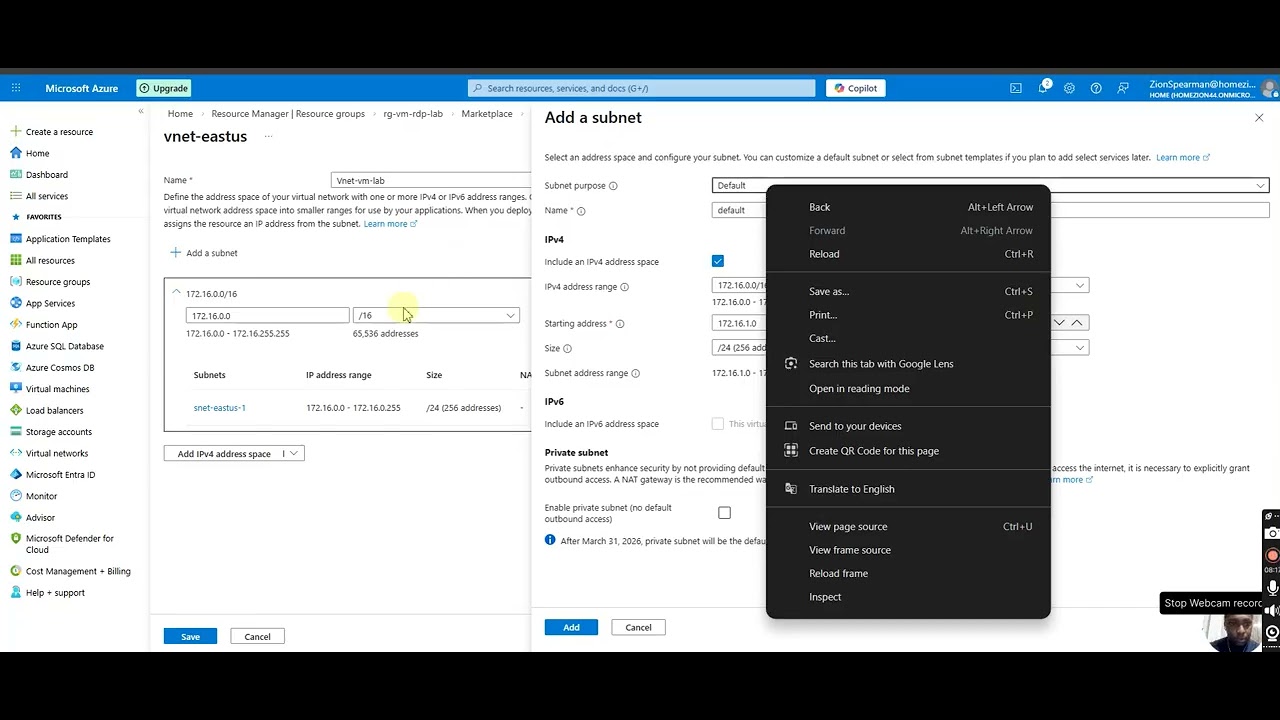Click the Vnet-vm-lab name field
Image resolution: width=1280 pixels, height=720 pixels.
click(x=431, y=180)
